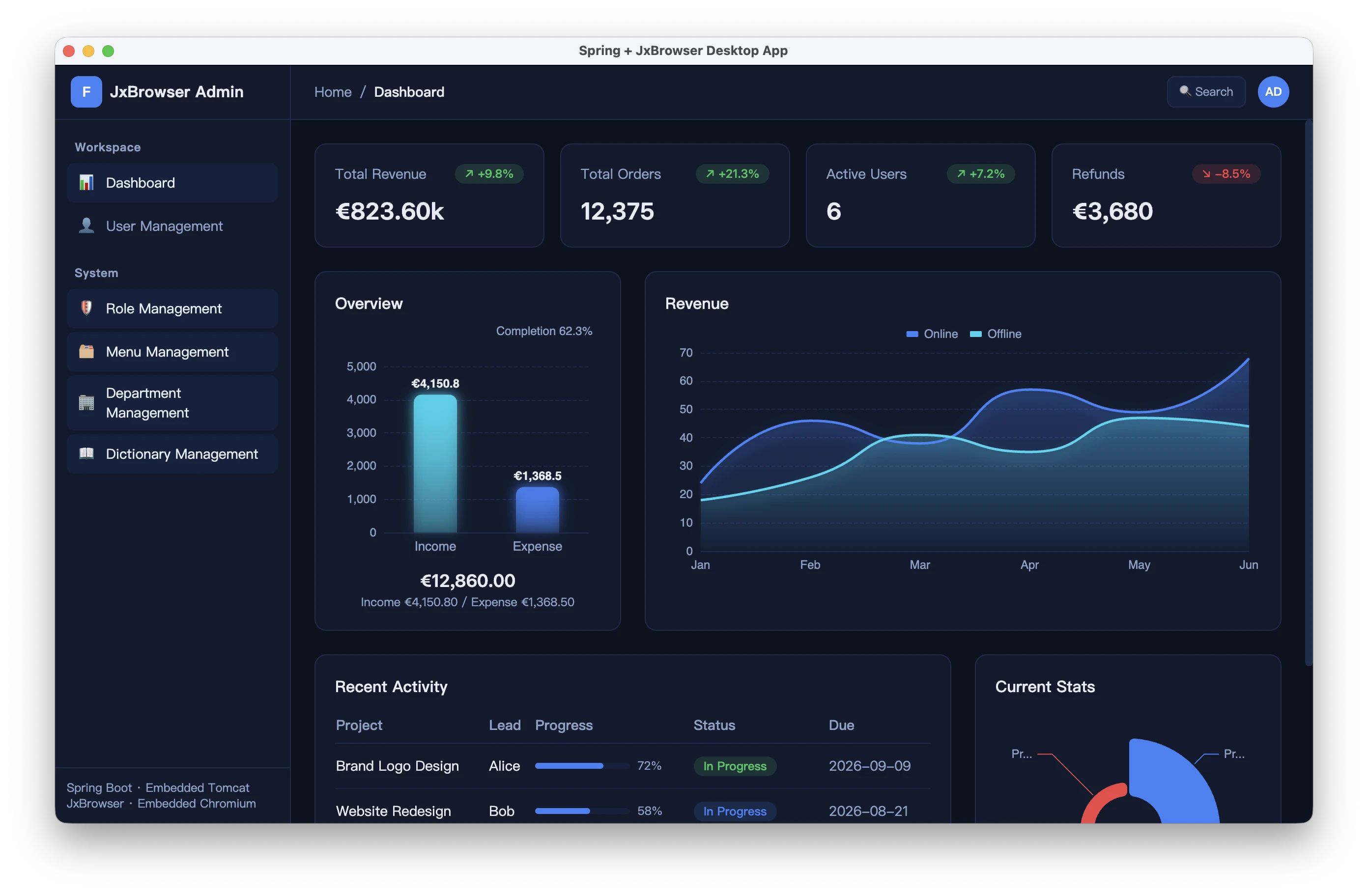Select the Website Redesign project name
Image resolution: width=1368 pixels, height=896 pixels.
(x=393, y=811)
